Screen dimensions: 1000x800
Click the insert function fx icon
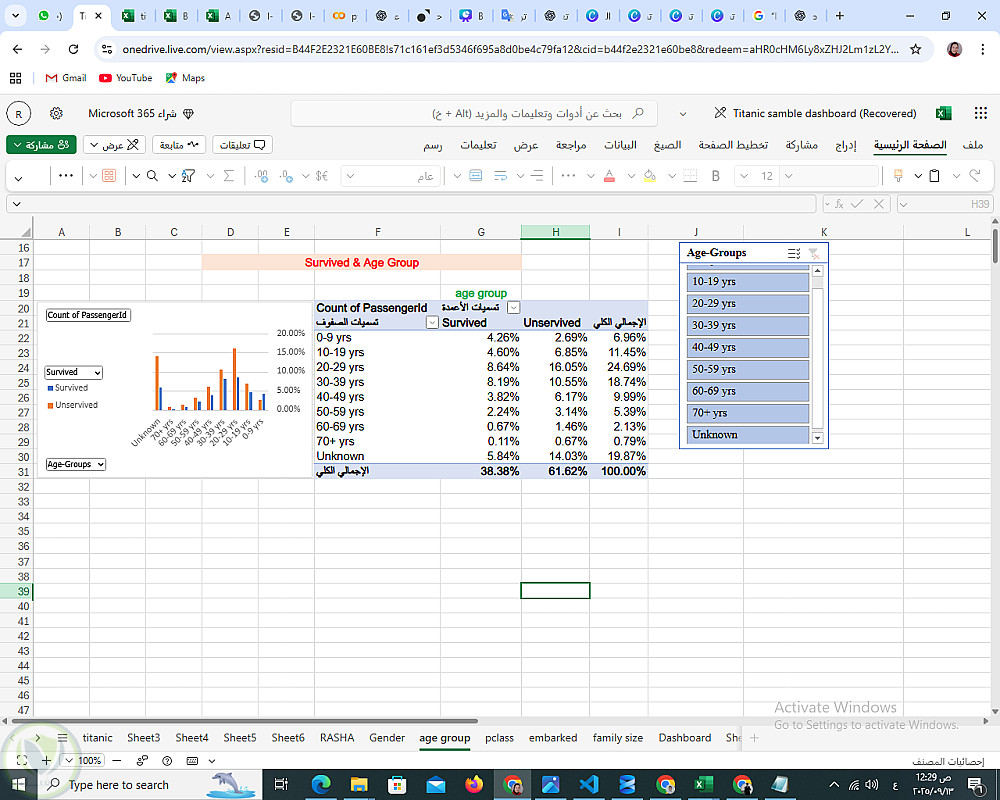click(x=839, y=204)
